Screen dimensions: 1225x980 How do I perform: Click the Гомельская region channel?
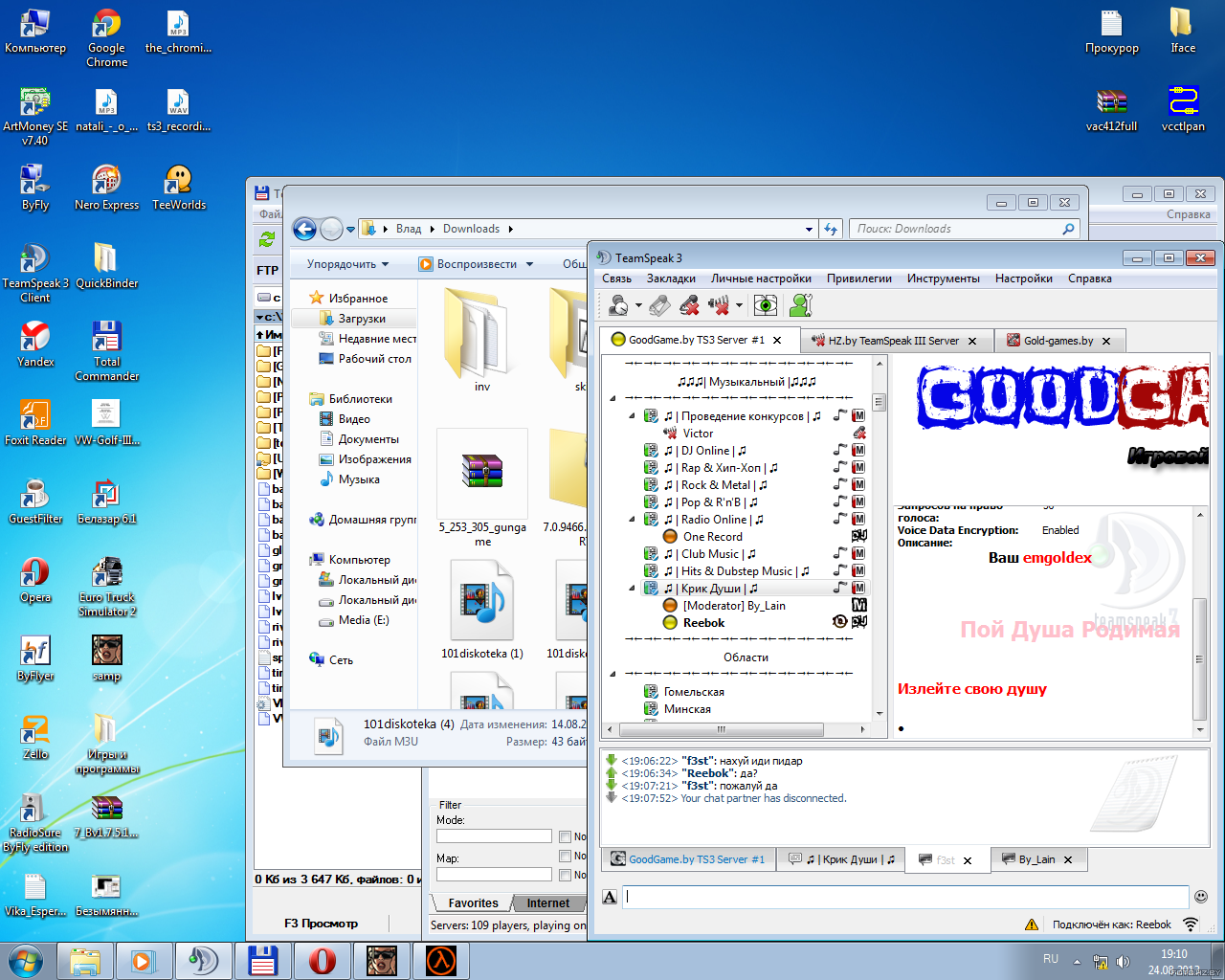(694, 692)
